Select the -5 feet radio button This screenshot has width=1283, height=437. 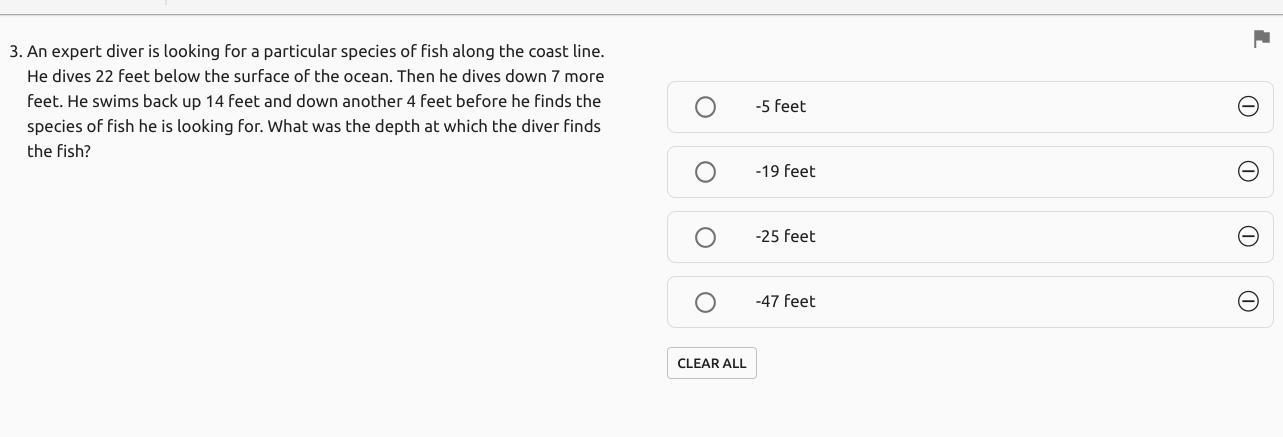point(705,107)
